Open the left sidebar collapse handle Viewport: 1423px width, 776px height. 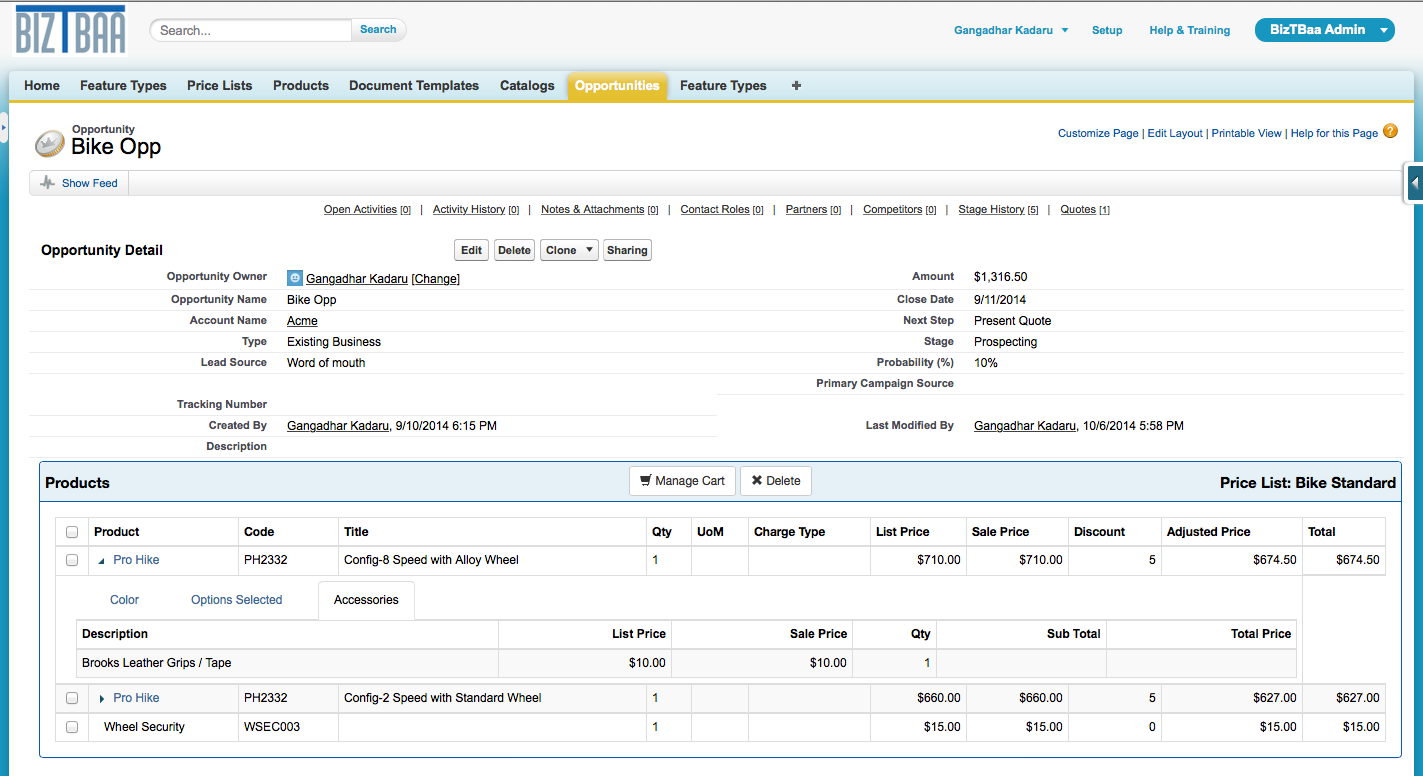point(4,127)
